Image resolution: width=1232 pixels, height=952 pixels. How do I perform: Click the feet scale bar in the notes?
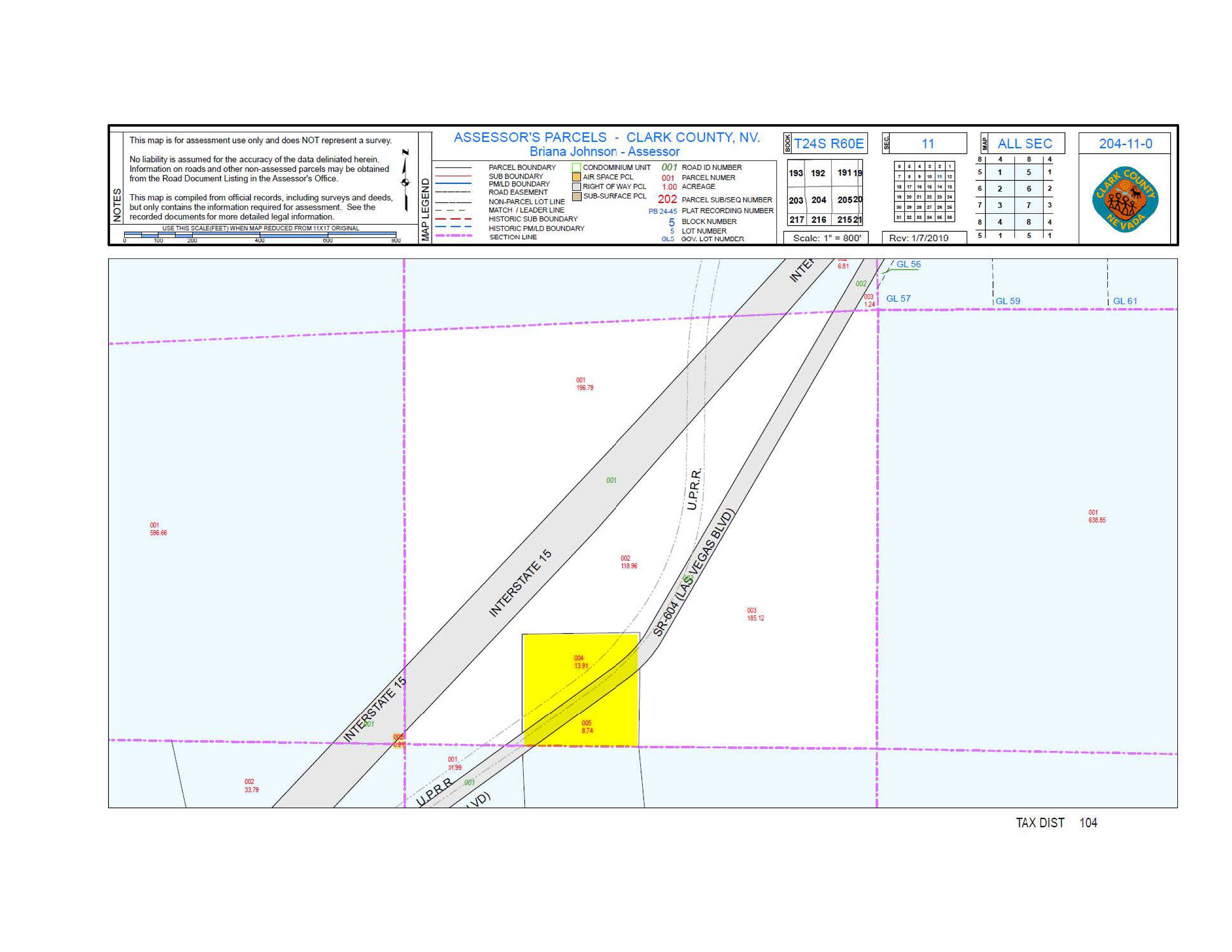tap(259, 235)
